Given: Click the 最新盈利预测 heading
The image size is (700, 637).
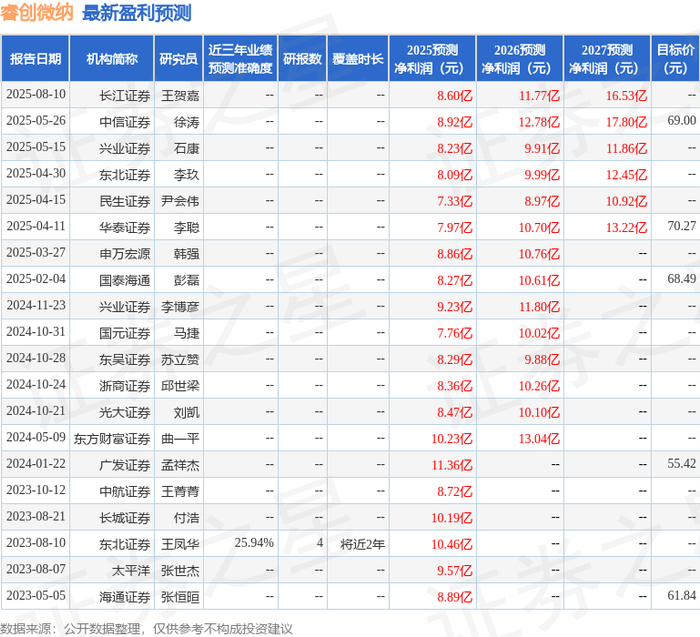Looking at the screenshot, I should pyautogui.click(x=137, y=13).
